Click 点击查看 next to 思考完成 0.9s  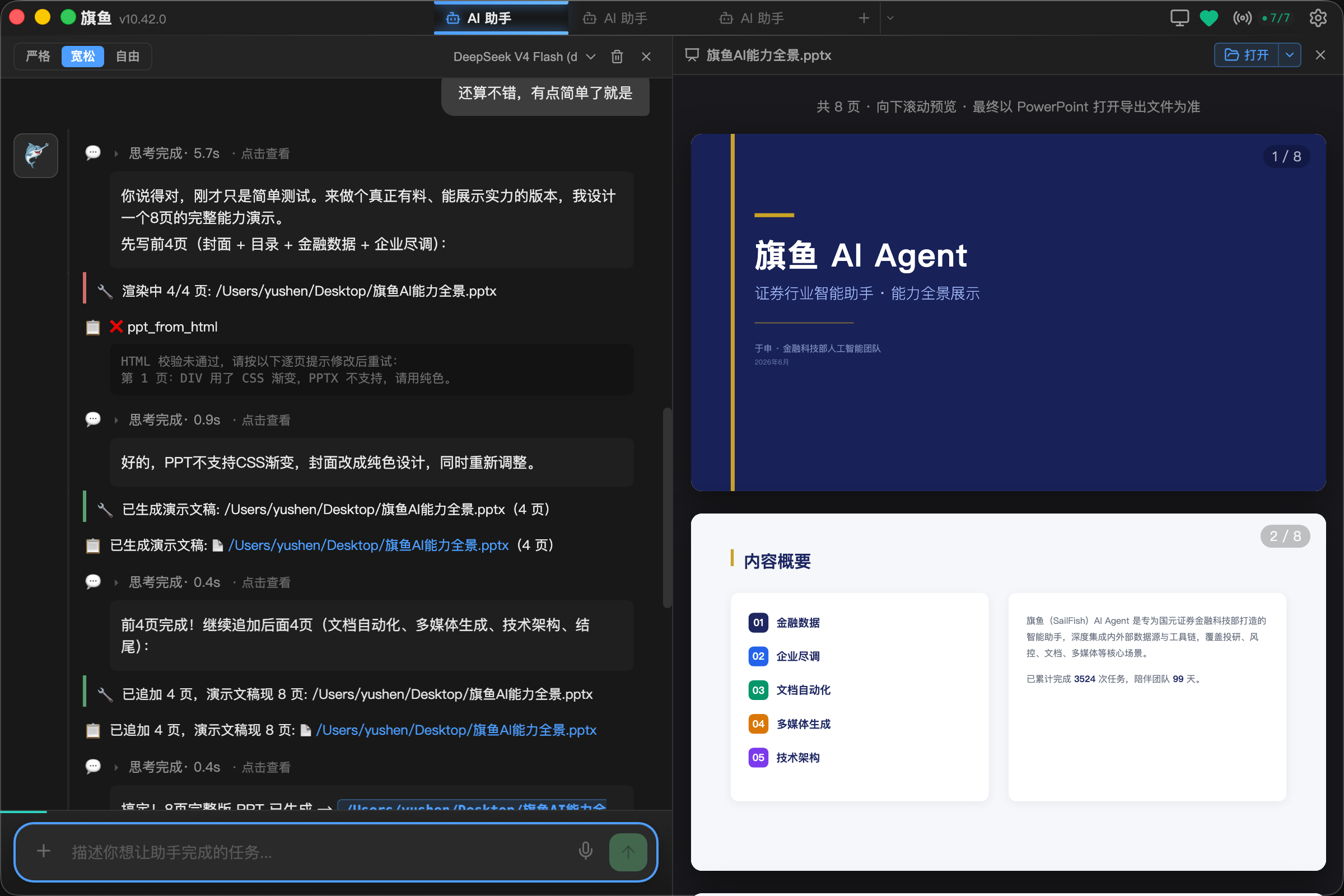(265, 421)
